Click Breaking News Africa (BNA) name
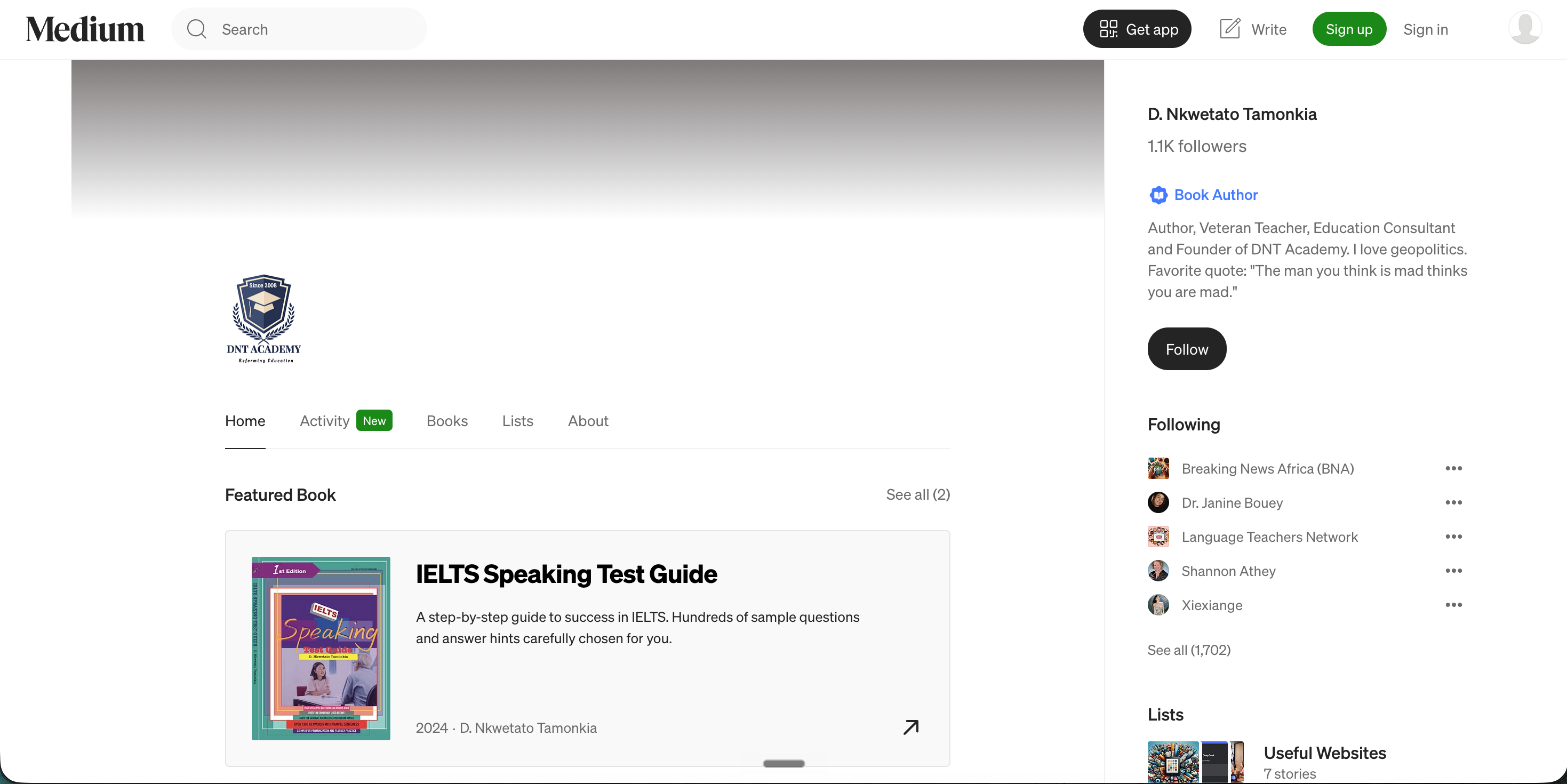Screen dimensions: 1567x784 tap(1267, 468)
